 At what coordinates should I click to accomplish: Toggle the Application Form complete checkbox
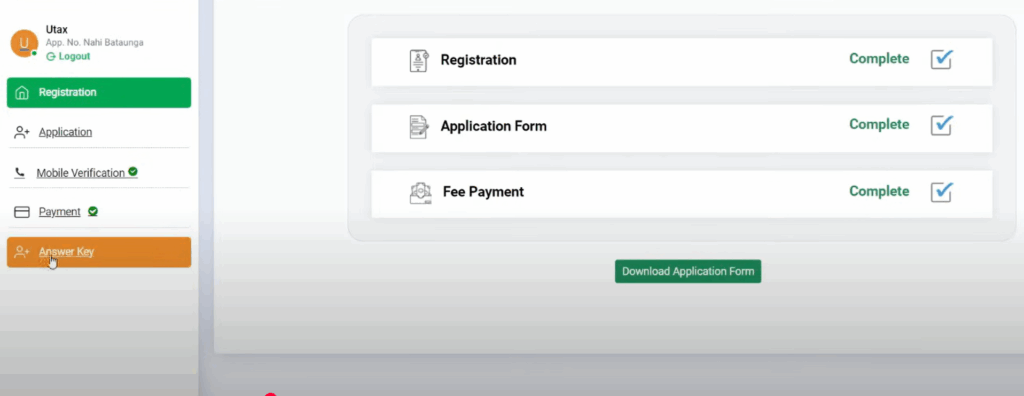(x=942, y=125)
